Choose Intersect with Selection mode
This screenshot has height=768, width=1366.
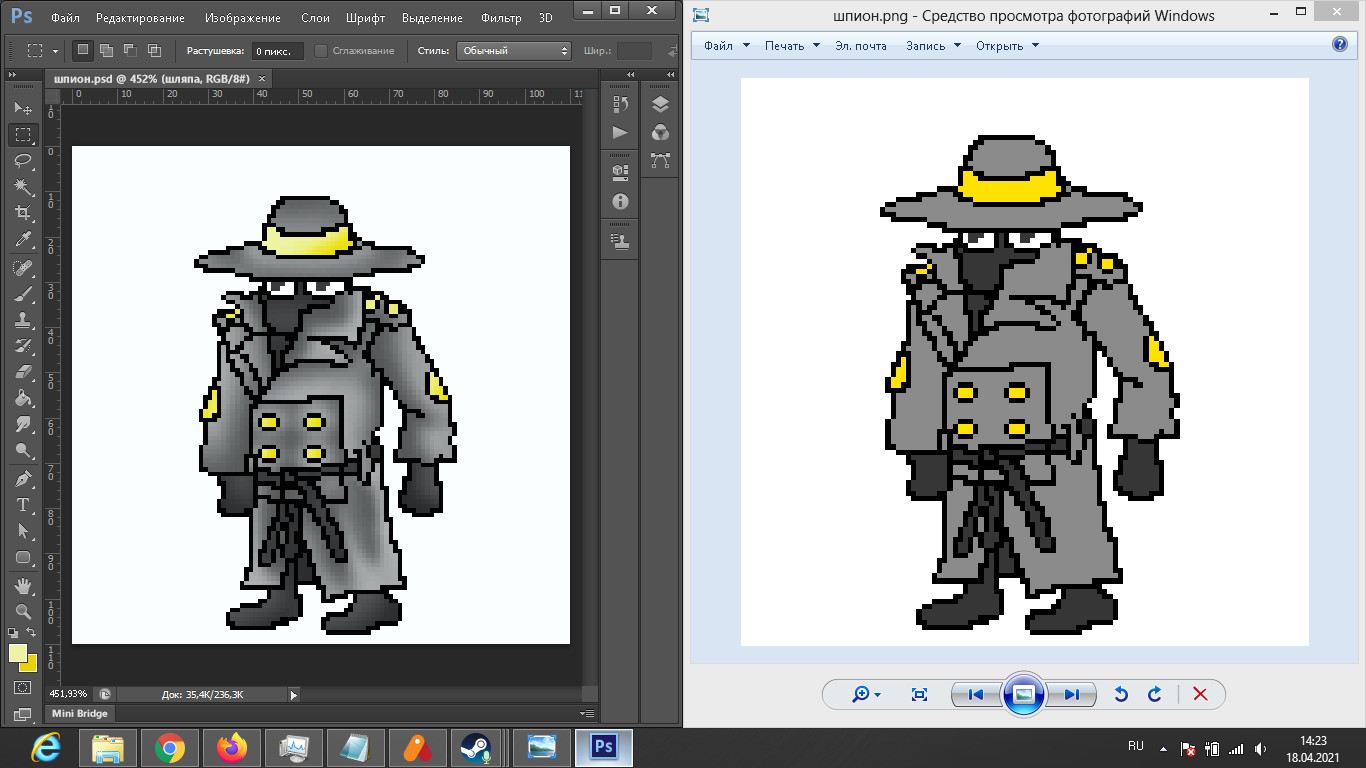coord(154,50)
